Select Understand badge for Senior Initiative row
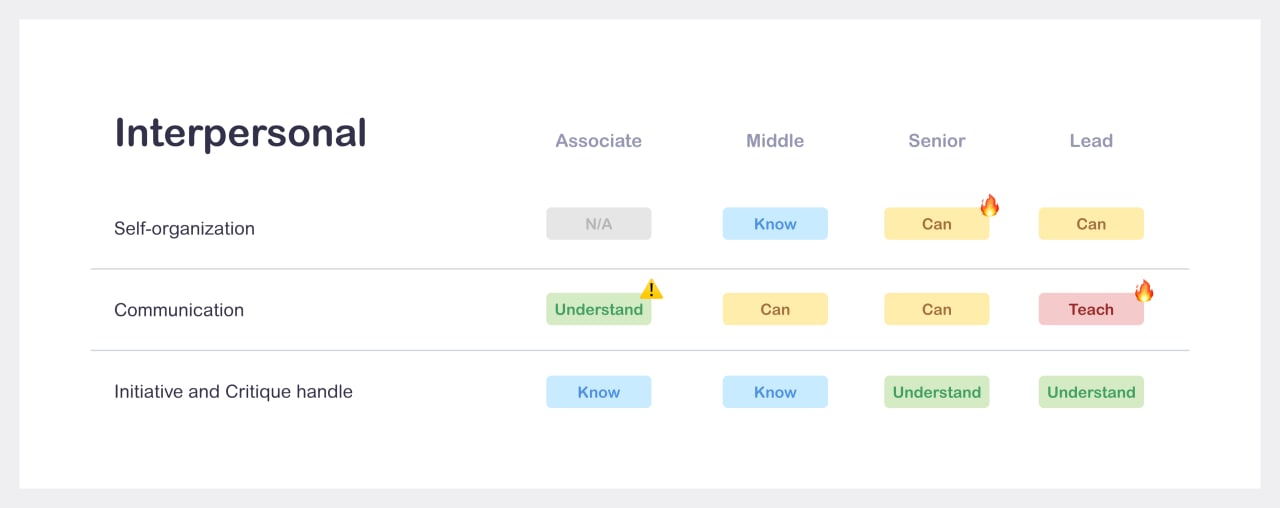The width and height of the screenshot is (1280, 508). pos(937,392)
